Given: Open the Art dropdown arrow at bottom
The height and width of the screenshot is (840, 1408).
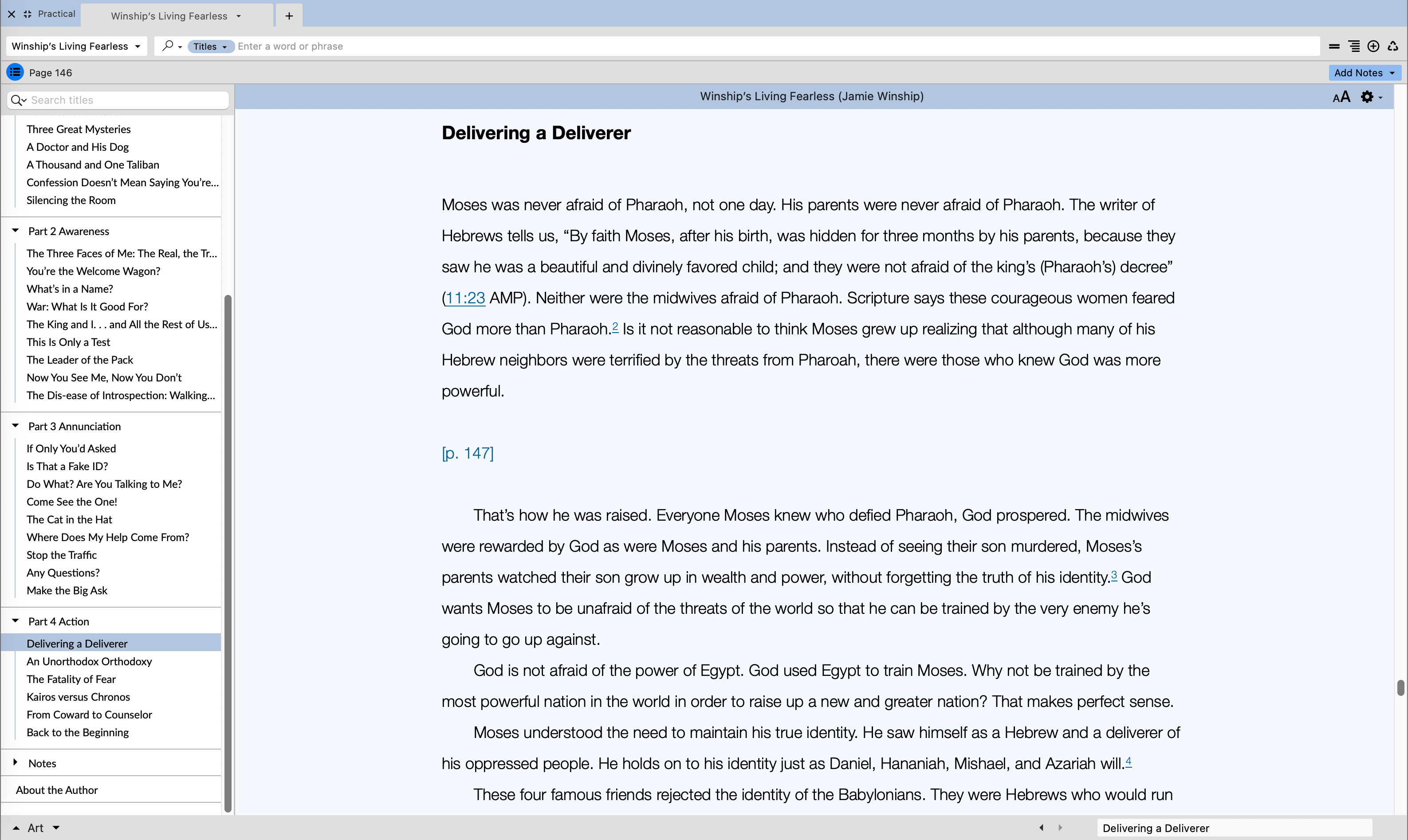Looking at the screenshot, I should (x=56, y=828).
